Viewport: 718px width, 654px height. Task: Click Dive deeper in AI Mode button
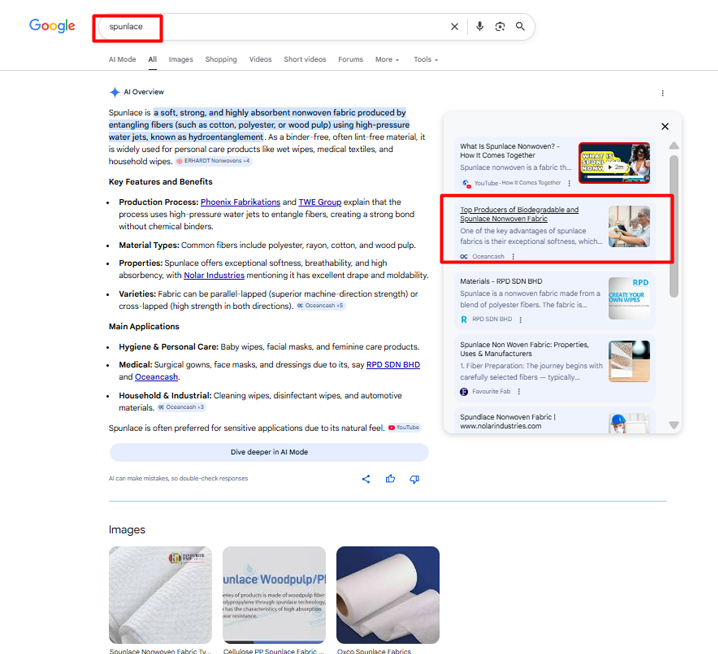point(269,452)
